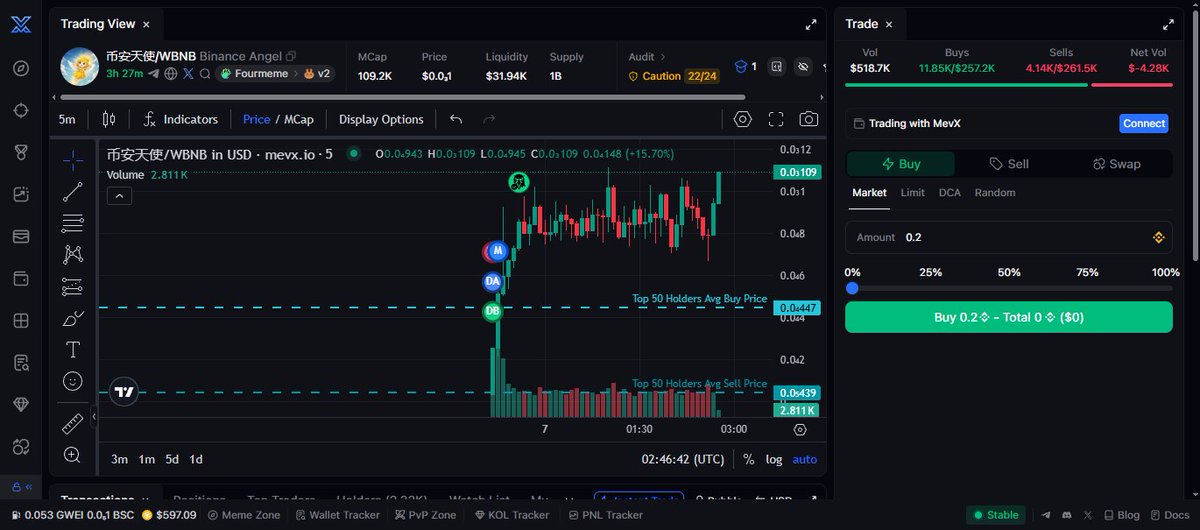The height and width of the screenshot is (530, 1200).
Task: Toggle the Stable connection status indicator
Action: point(996,515)
